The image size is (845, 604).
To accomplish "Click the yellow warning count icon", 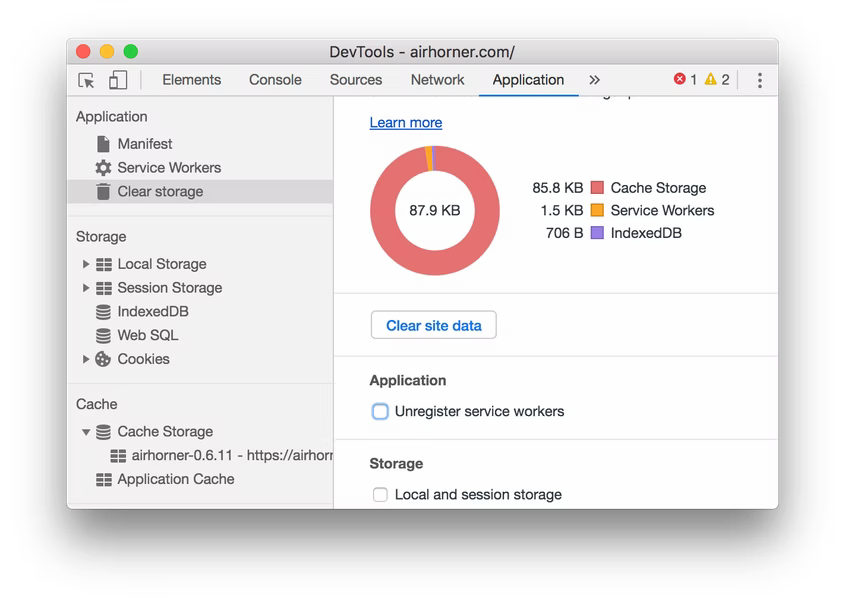I will click(711, 79).
